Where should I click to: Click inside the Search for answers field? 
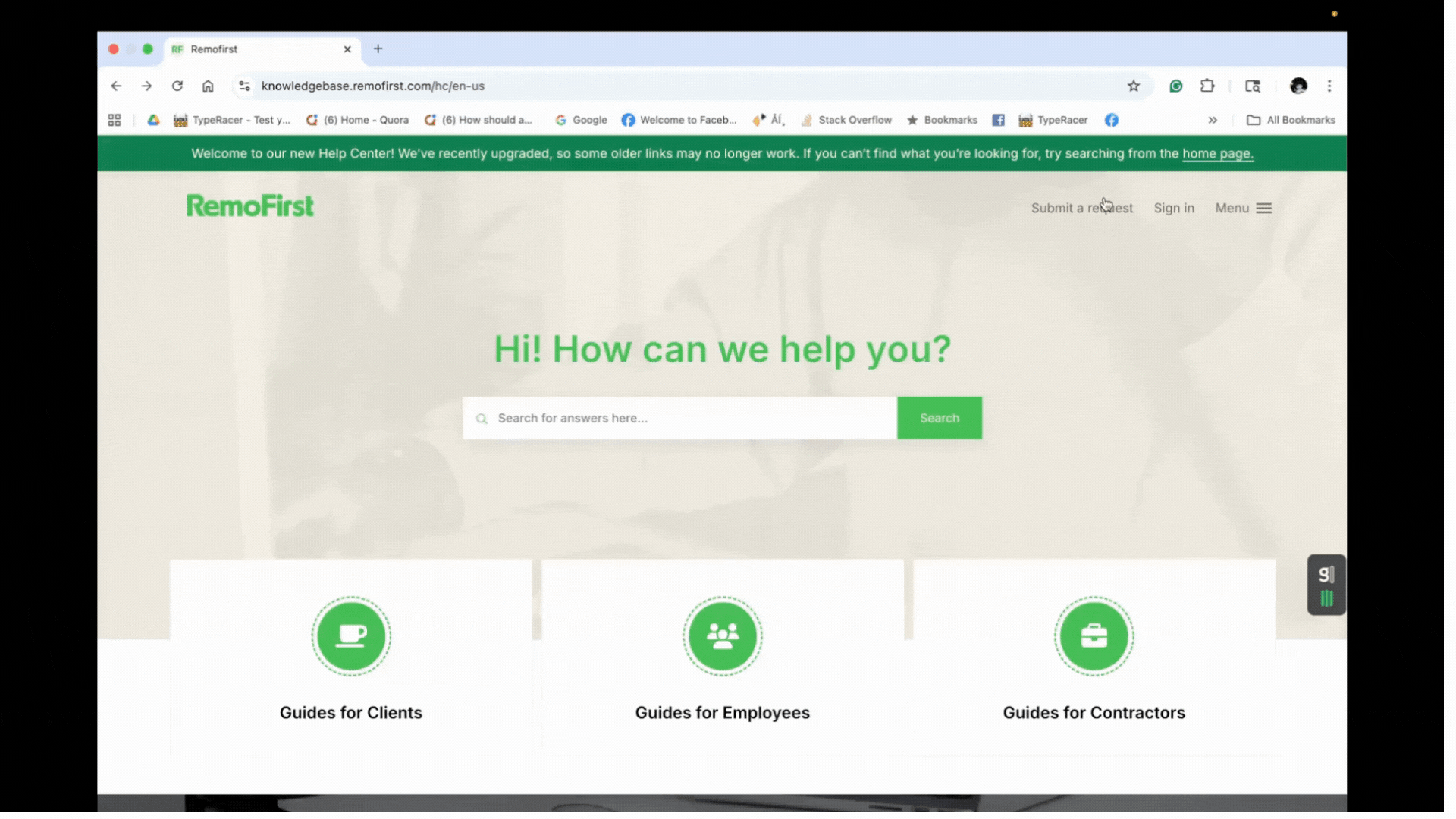[x=675, y=418]
